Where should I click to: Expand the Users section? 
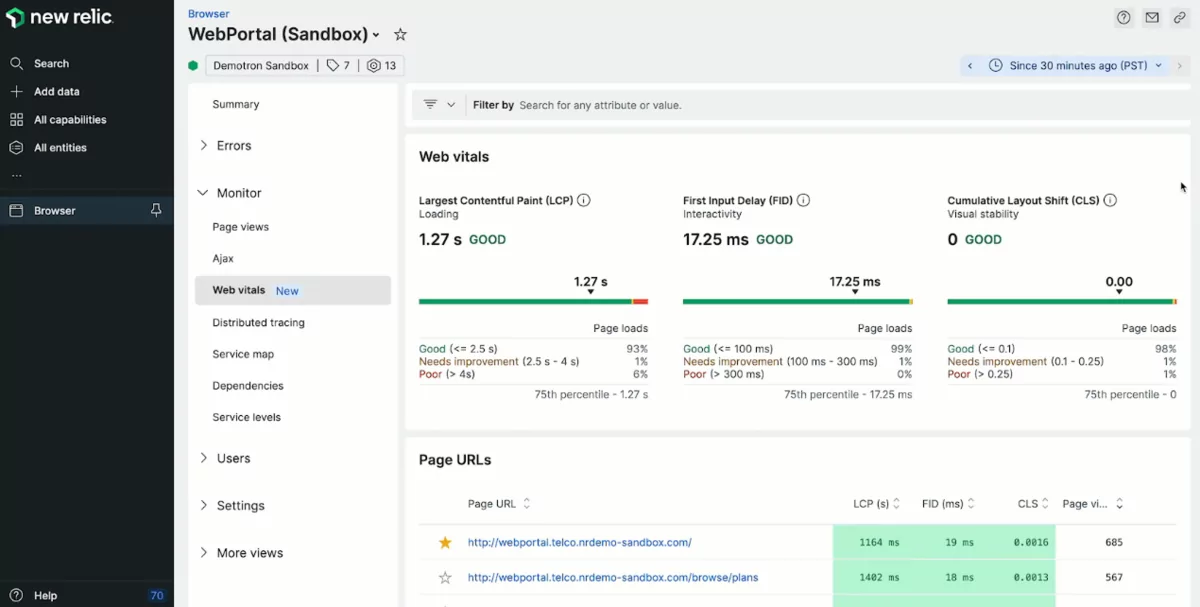(225, 458)
